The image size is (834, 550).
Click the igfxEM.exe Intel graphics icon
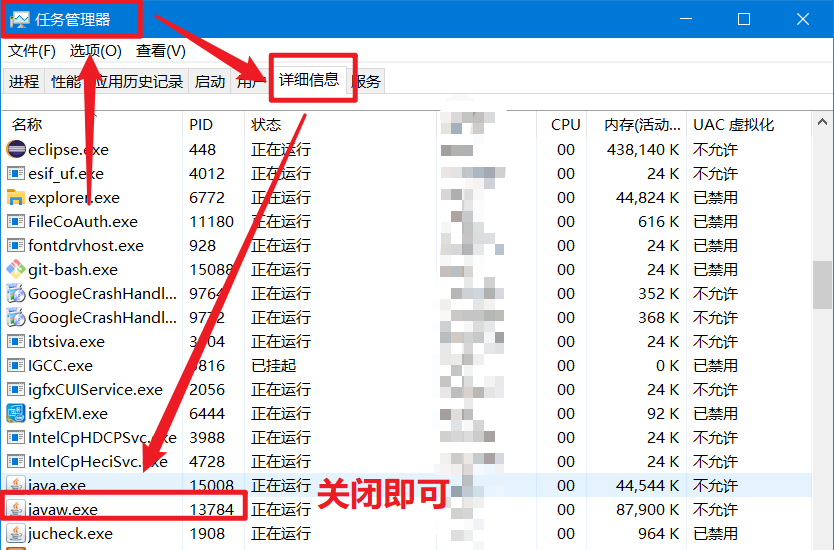coord(16,413)
